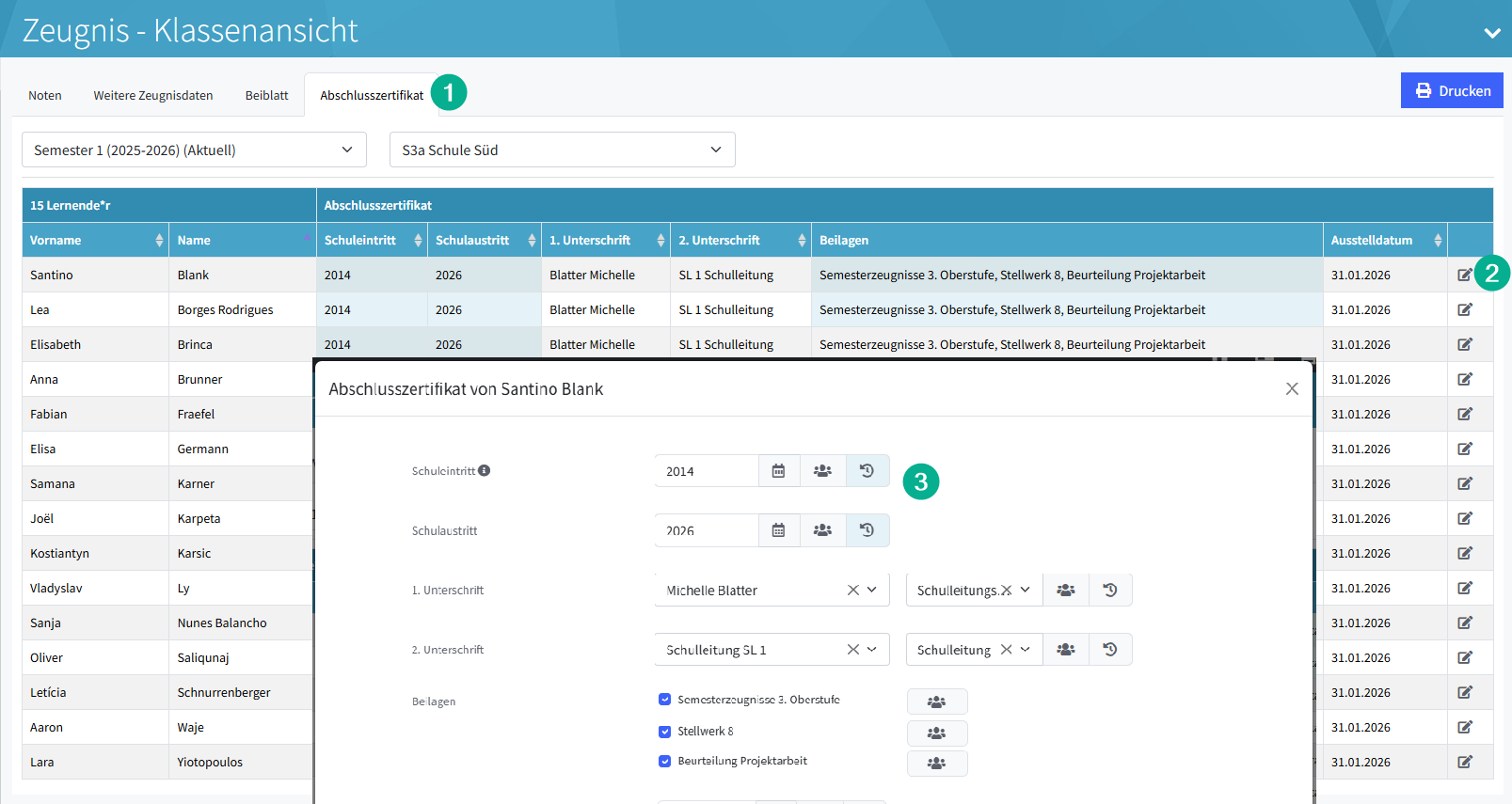Viewport: 1512px width, 804px height.
Task: Open the Semester 1 (2025-2026) dropdown
Action: click(x=194, y=150)
